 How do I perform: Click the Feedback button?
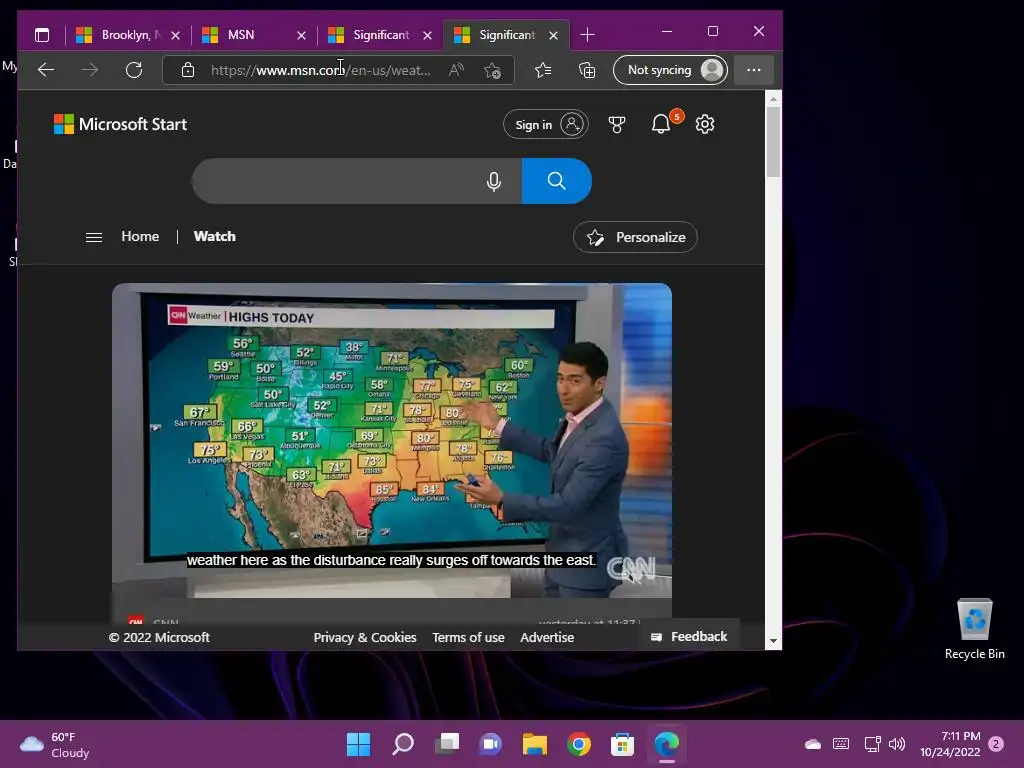(x=689, y=637)
